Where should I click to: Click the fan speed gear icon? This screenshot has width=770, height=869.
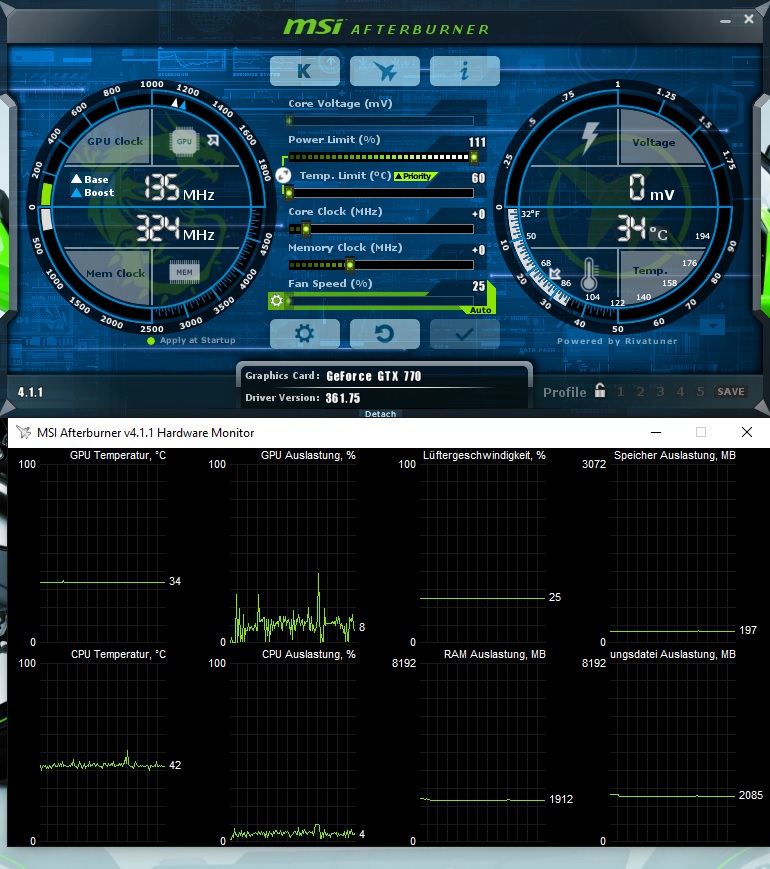[x=276, y=301]
